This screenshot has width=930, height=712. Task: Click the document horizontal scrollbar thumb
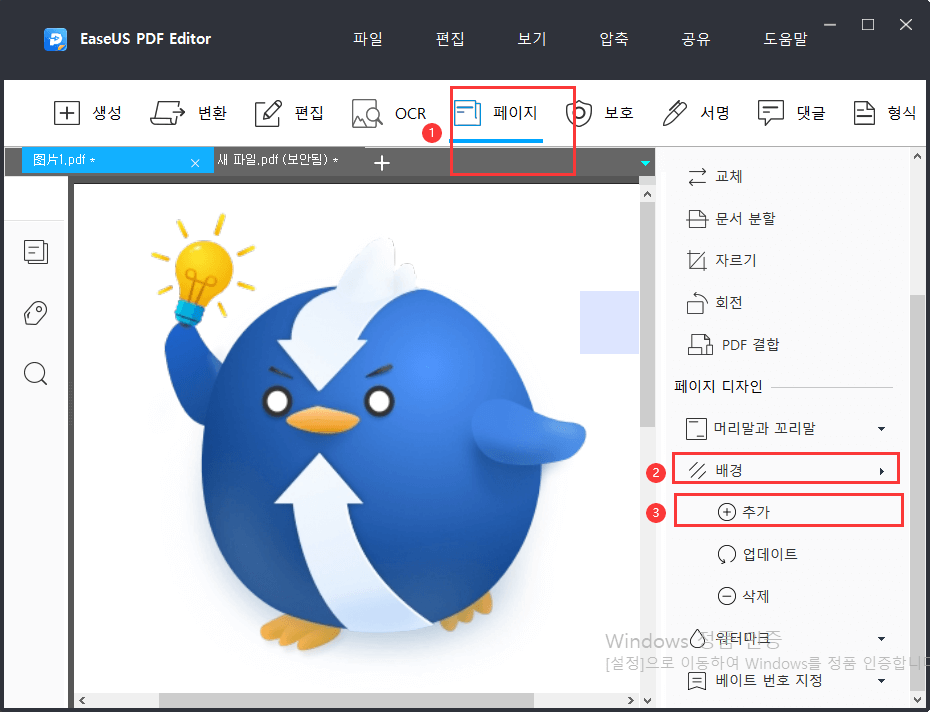point(346,700)
